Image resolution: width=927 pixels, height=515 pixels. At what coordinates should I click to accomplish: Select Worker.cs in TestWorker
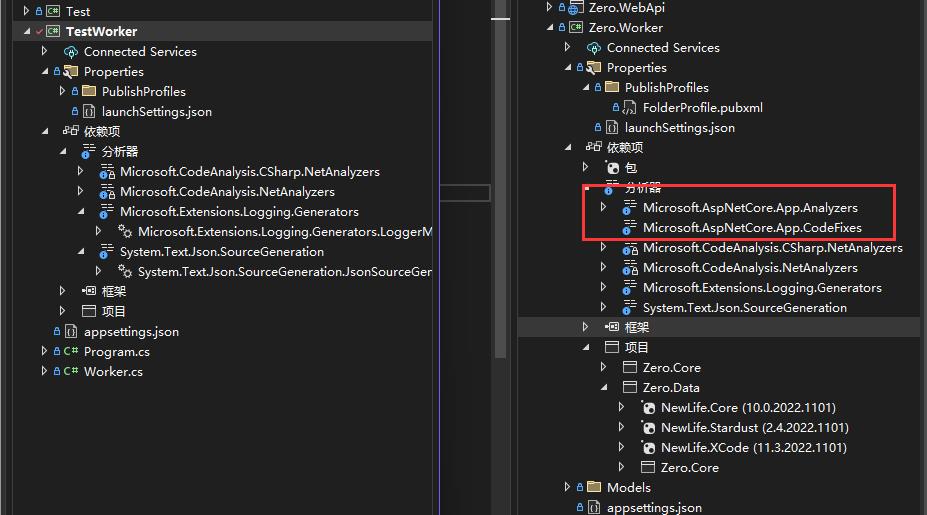(113, 371)
